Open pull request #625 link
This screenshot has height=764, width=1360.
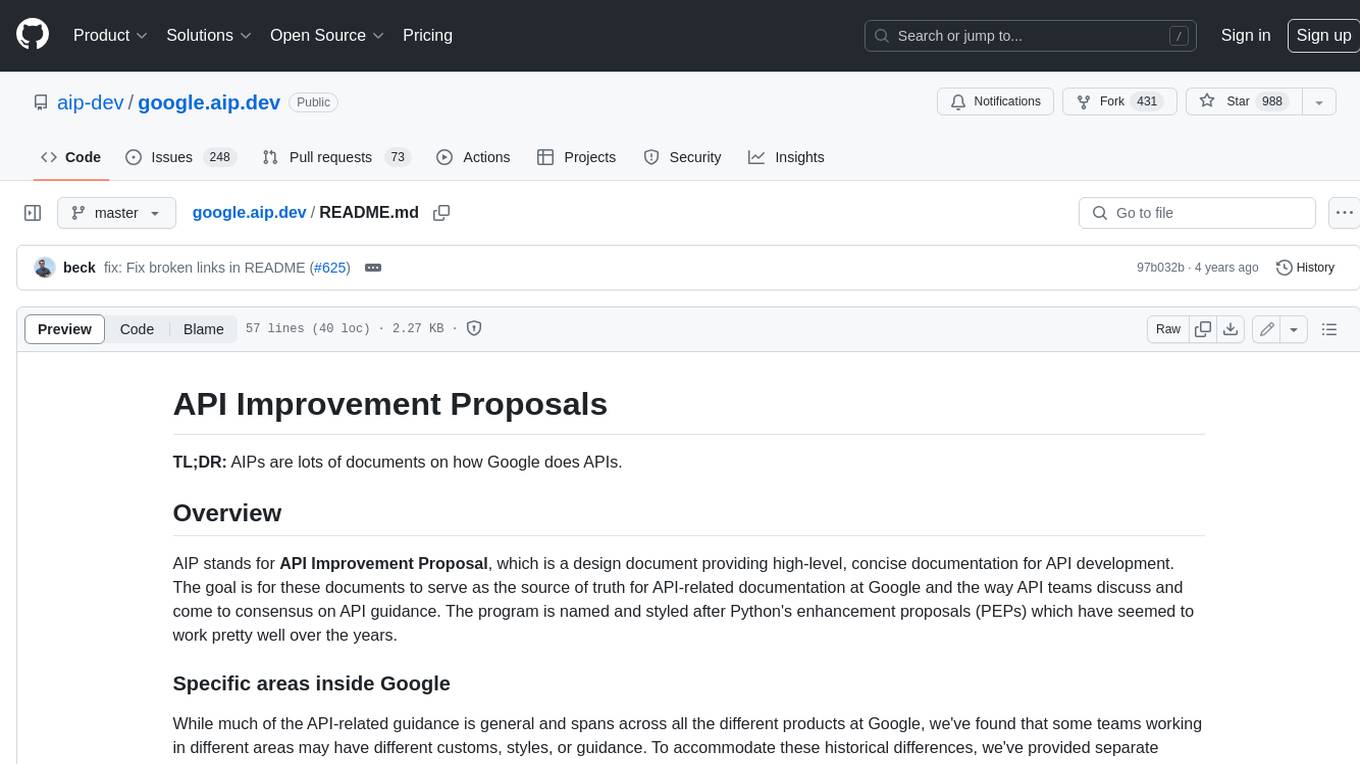pos(329,268)
